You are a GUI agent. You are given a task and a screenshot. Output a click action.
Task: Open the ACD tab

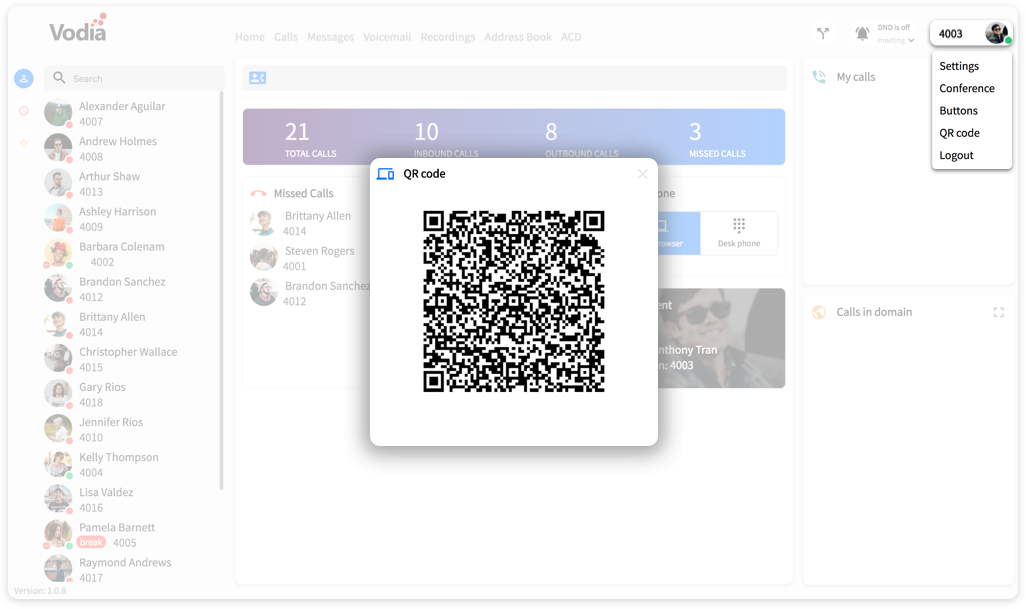tap(571, 37)
